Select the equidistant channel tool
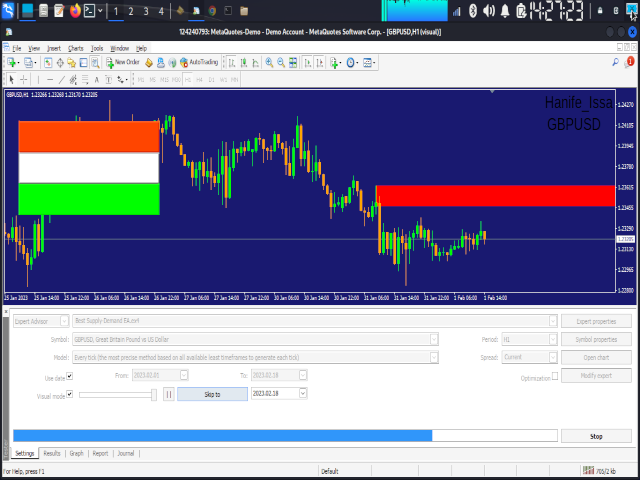The width and height of the screenshot is (640, 480). click(73, 80)
